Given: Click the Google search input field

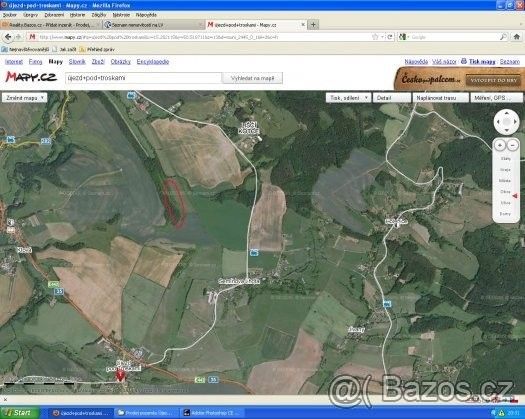Looking at the screenshot, I should click(x=454, y=37).
